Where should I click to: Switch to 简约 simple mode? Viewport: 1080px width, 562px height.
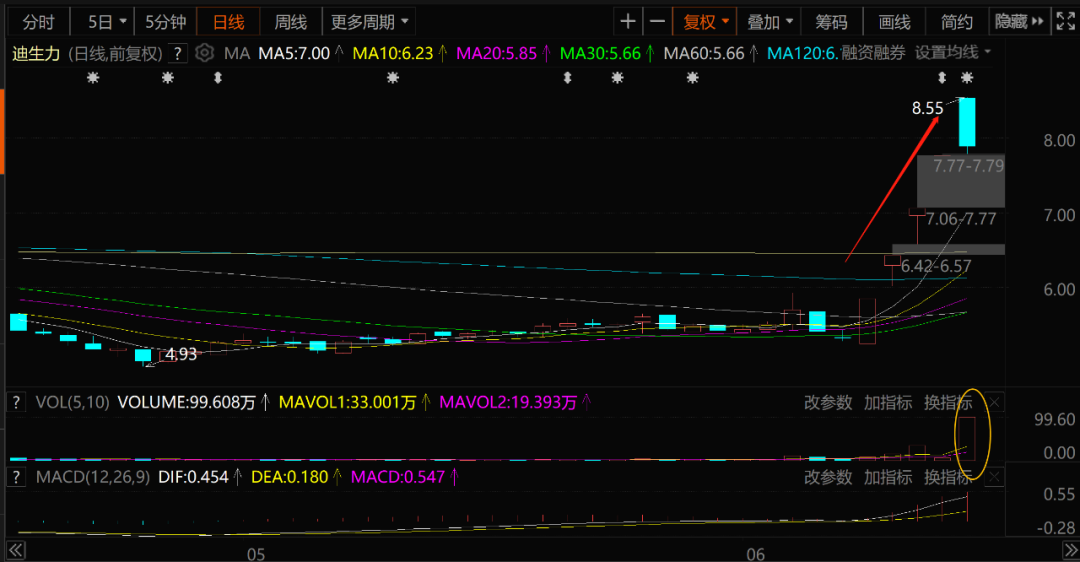click(x=957, y=22)
